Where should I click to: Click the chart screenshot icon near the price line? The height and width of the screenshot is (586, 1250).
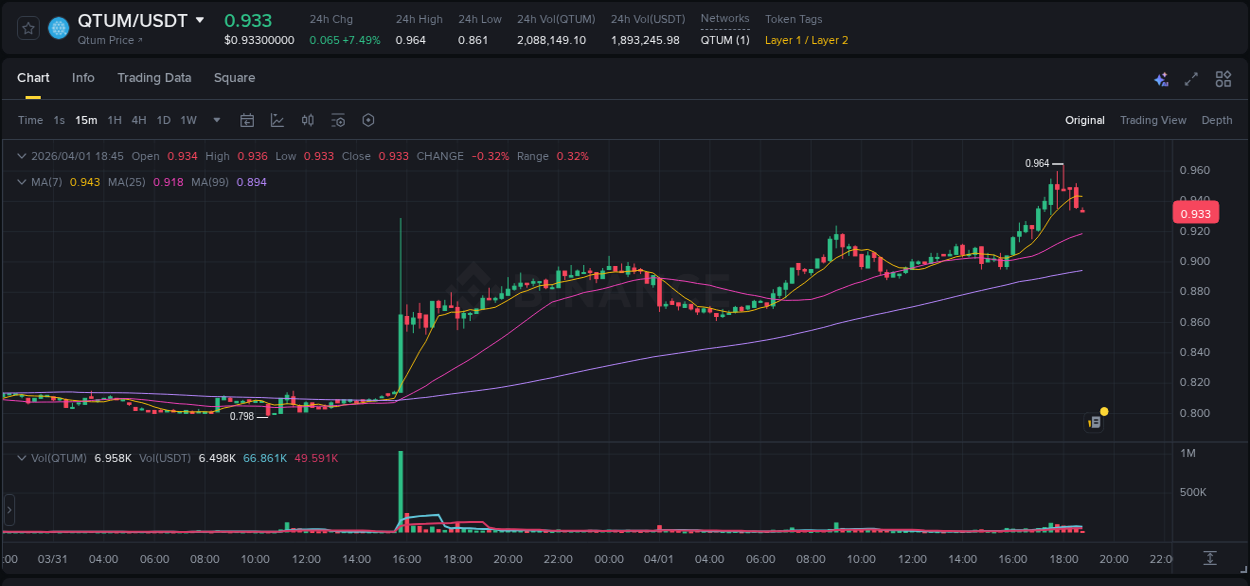tap(1093, 422)
